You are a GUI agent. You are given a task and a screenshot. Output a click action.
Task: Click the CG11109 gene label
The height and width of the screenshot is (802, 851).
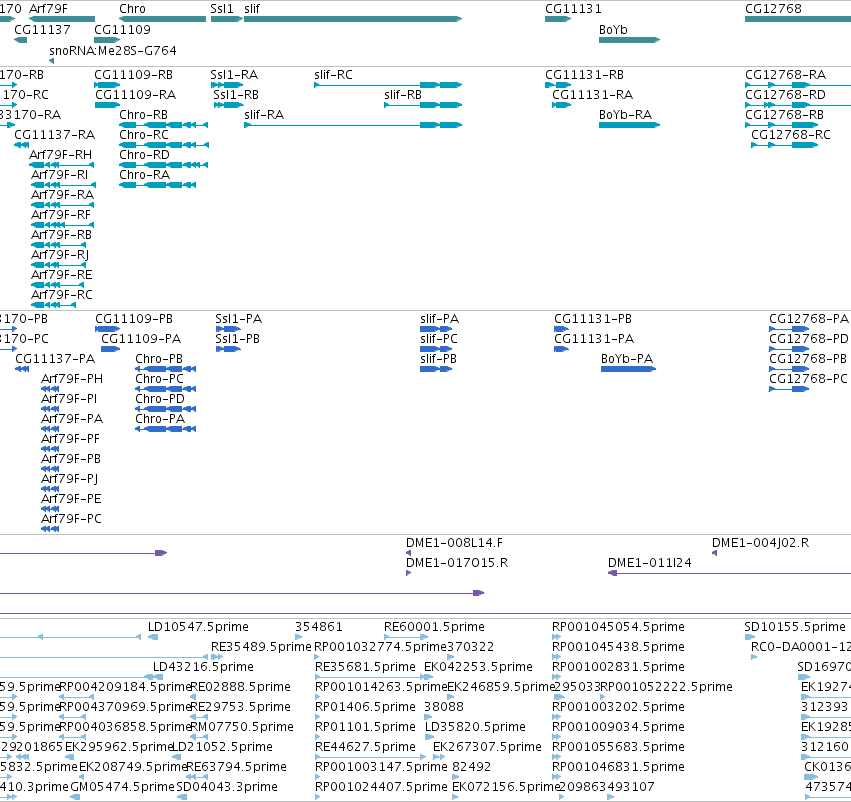[122, 30]
